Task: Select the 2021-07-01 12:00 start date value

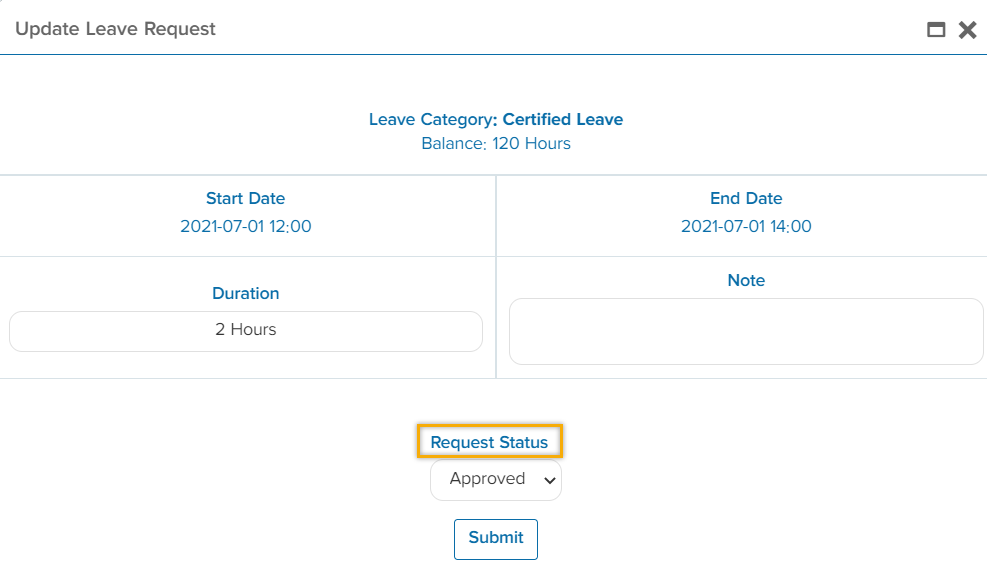Action: 246,227
